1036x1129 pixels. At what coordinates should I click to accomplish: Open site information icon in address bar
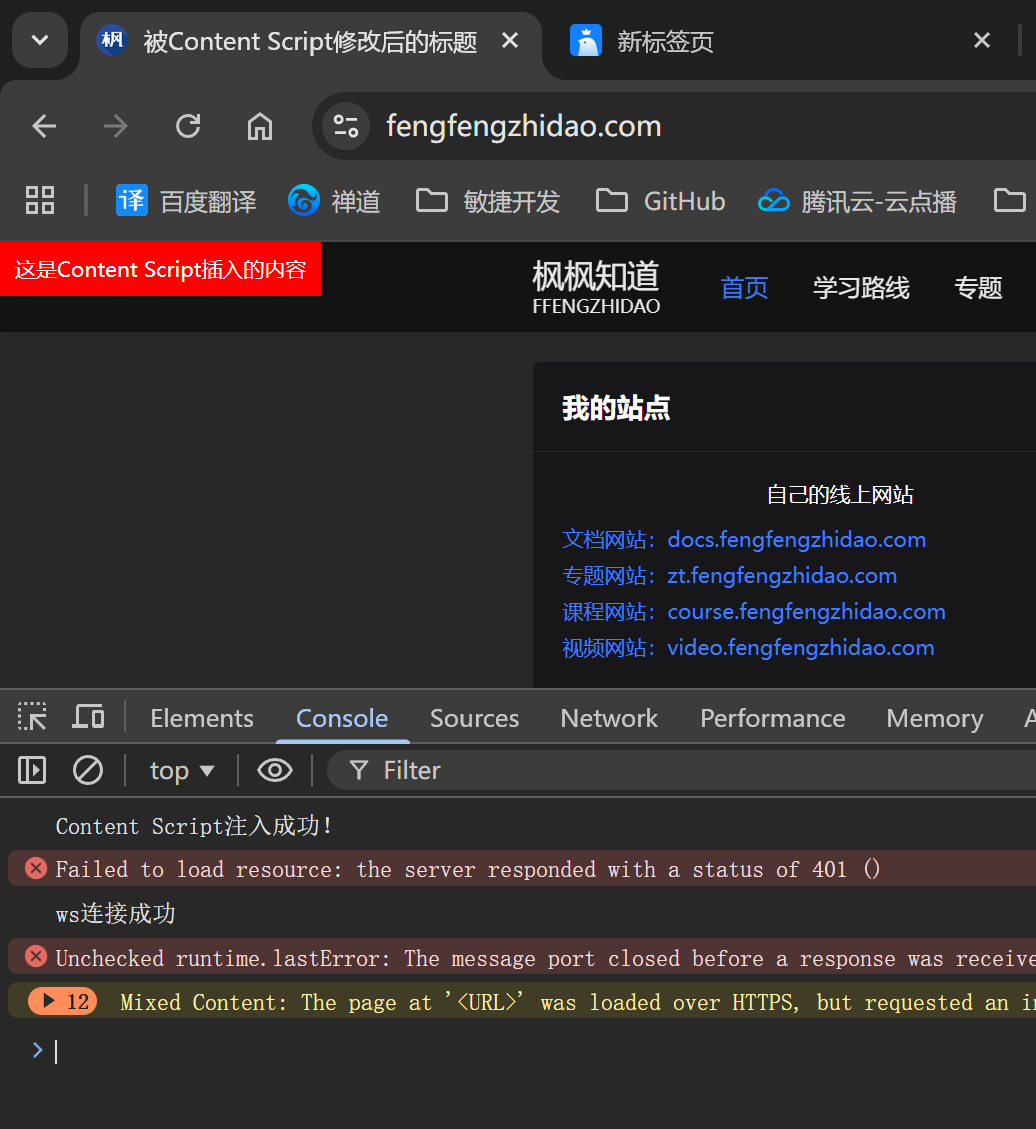coord(346,126)
